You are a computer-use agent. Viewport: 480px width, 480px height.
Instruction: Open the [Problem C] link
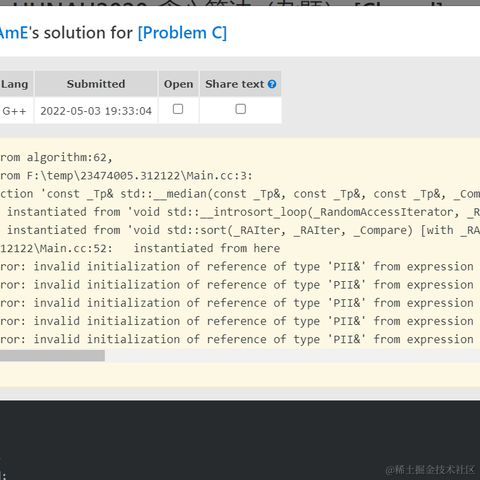[182, 33]
